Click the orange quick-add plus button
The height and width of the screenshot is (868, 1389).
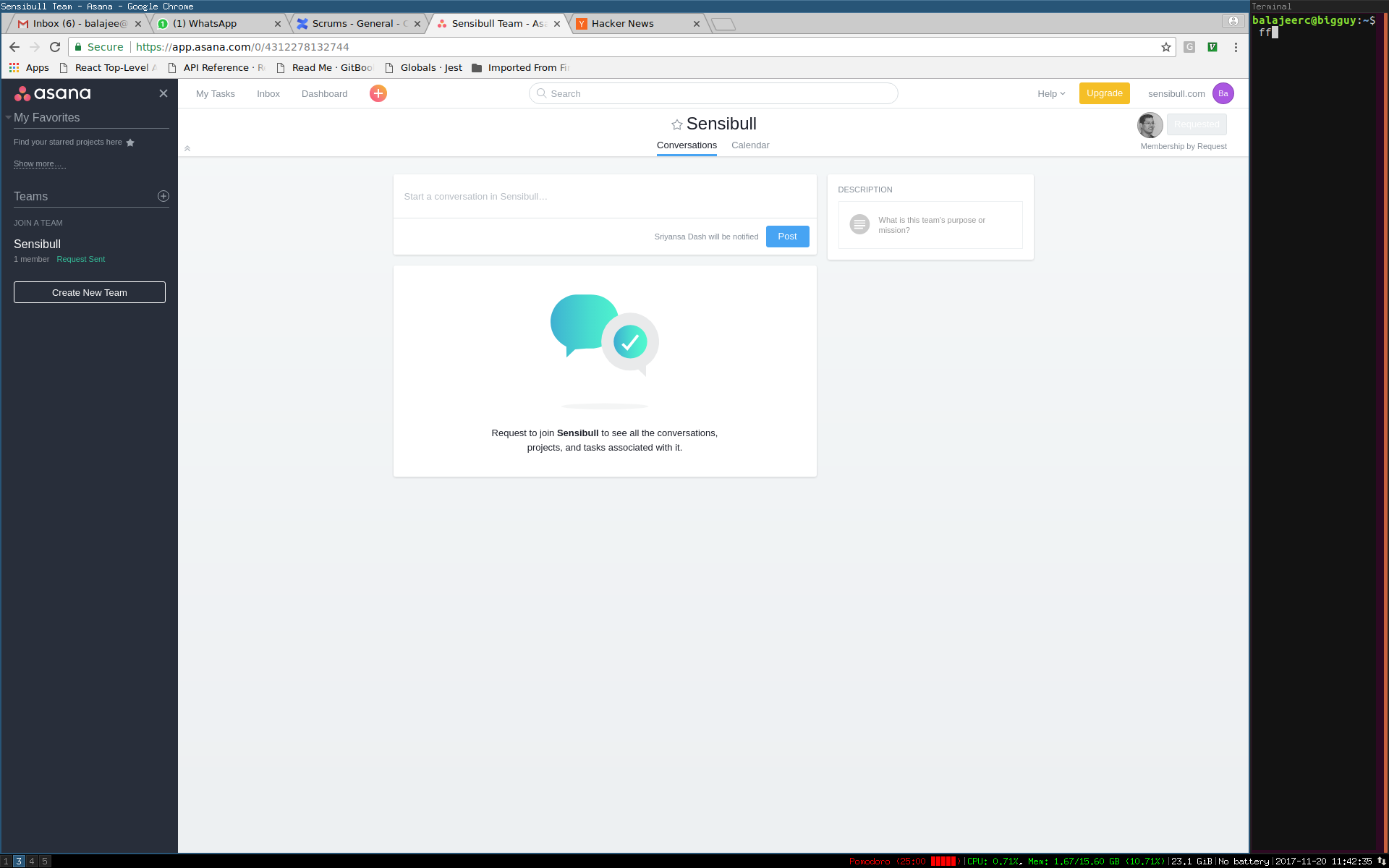point(378,93)
